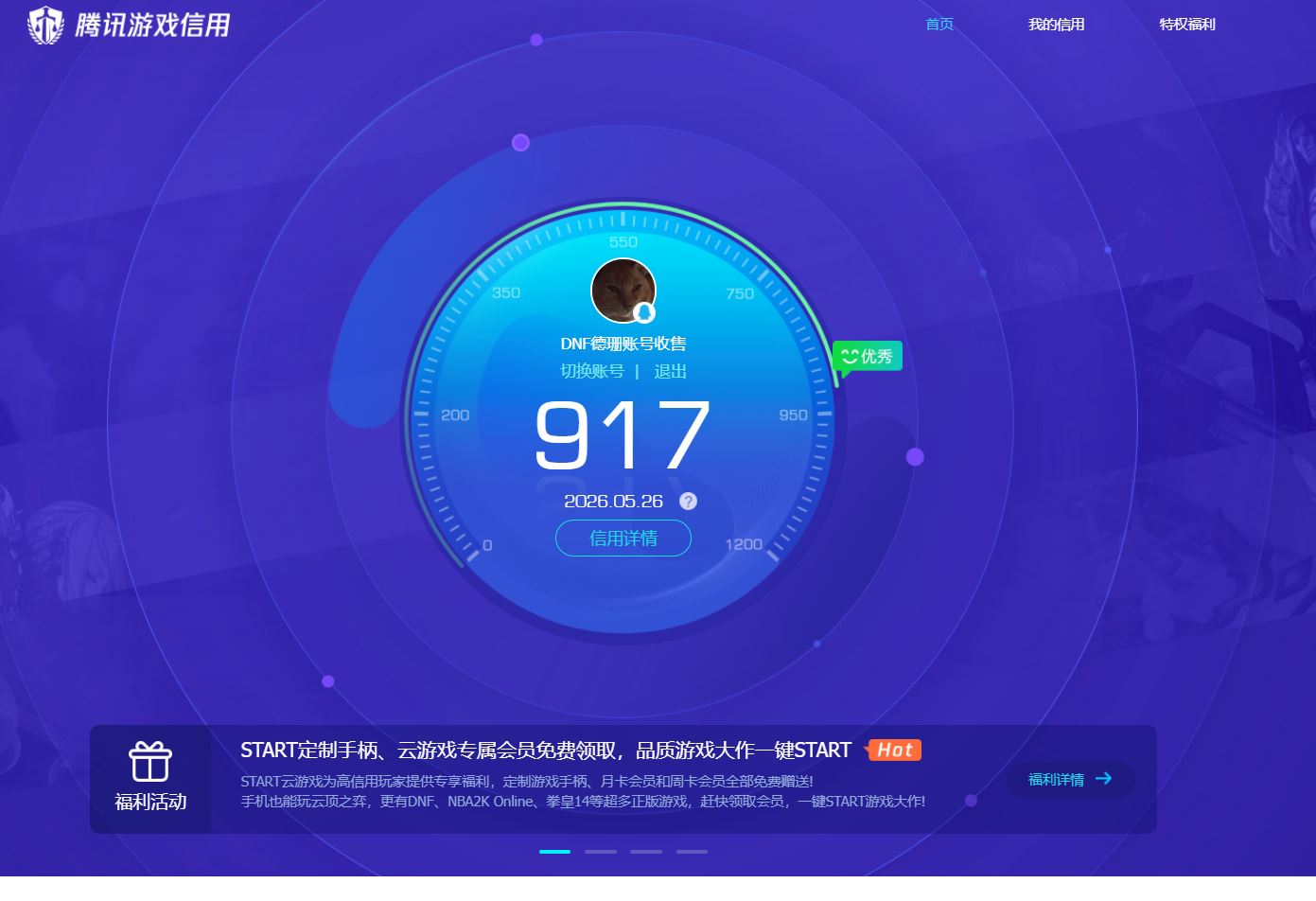1316x901 pixels.
Task: Click the credit score 917
Action: pos(623,434)
